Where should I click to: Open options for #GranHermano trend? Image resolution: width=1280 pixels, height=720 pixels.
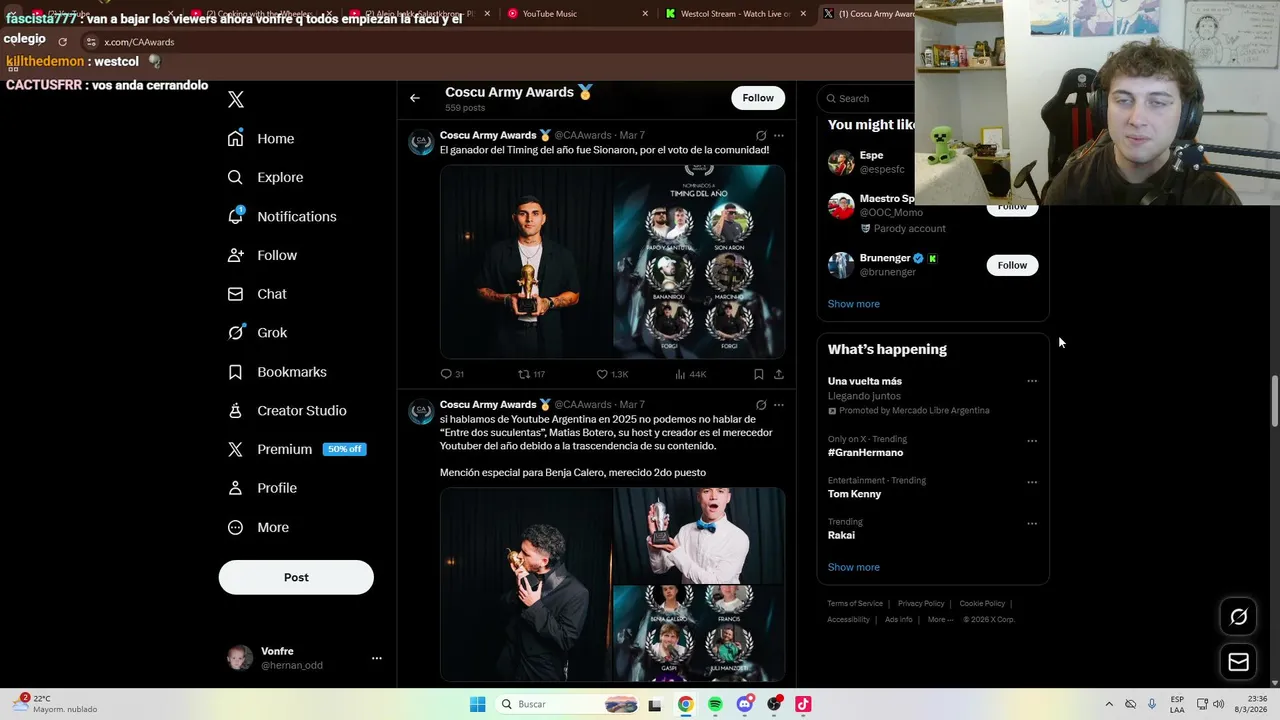(1032, 440)
